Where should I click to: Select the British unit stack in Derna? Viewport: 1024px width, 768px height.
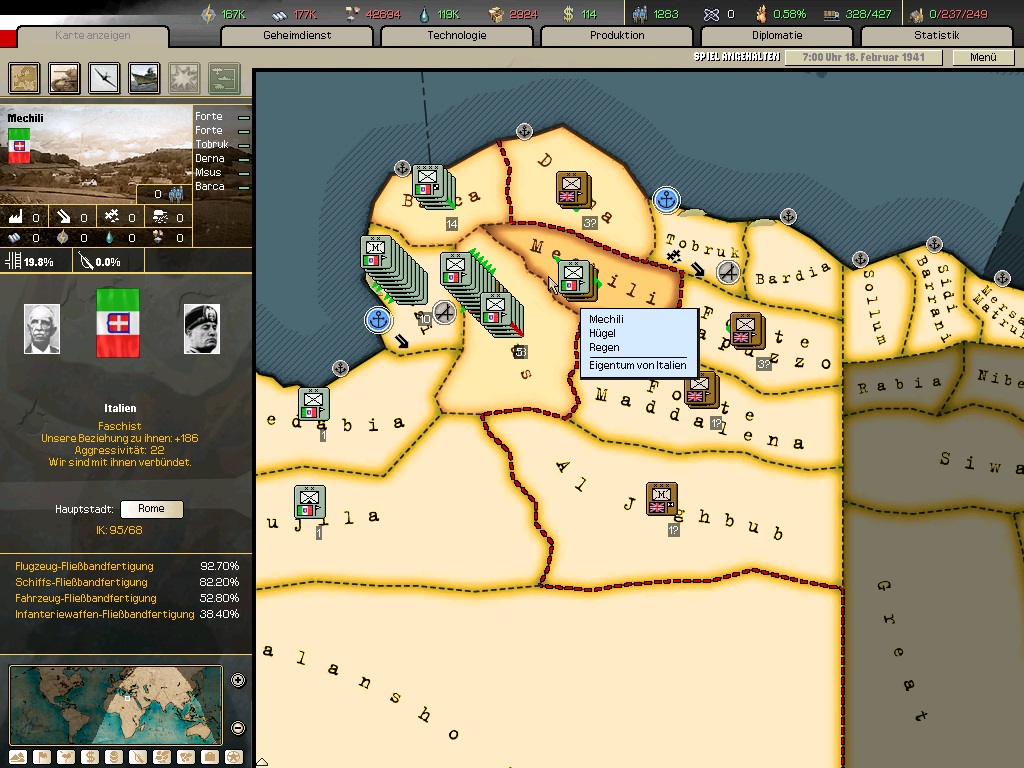[x=573, y=190]
